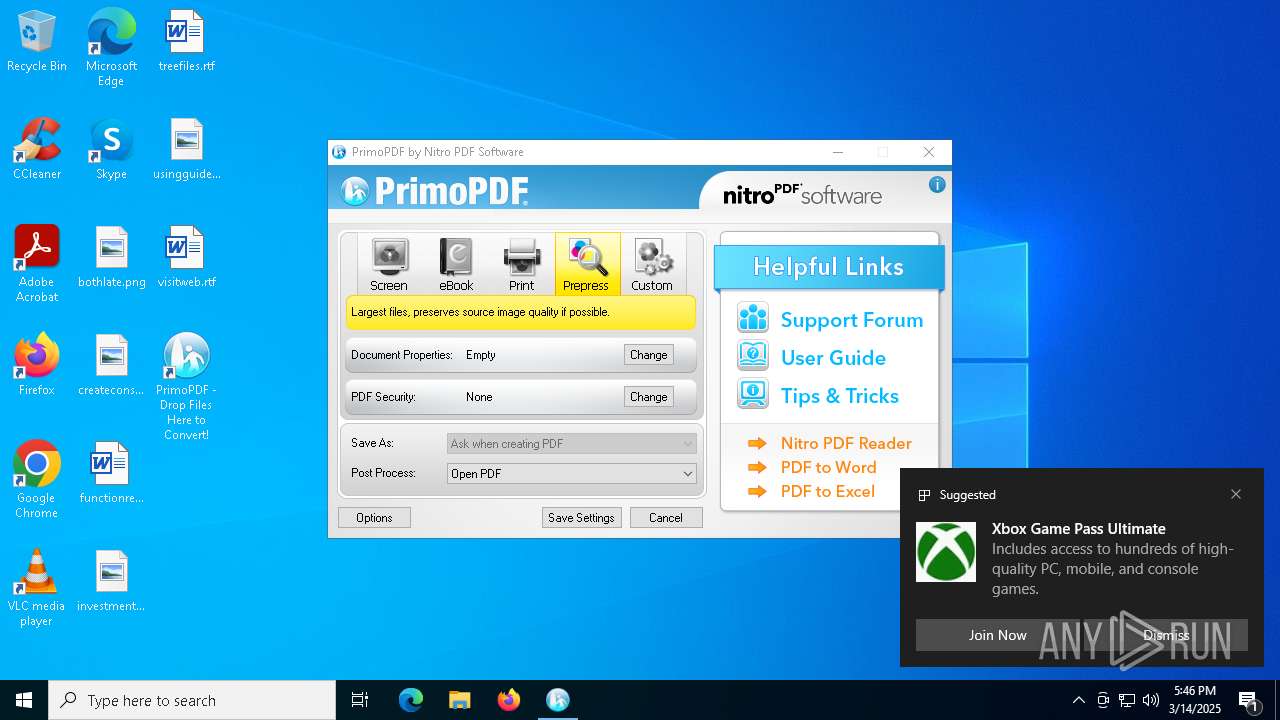
Task: Open Task View in taskbar
Action: (x=360, y=700)
